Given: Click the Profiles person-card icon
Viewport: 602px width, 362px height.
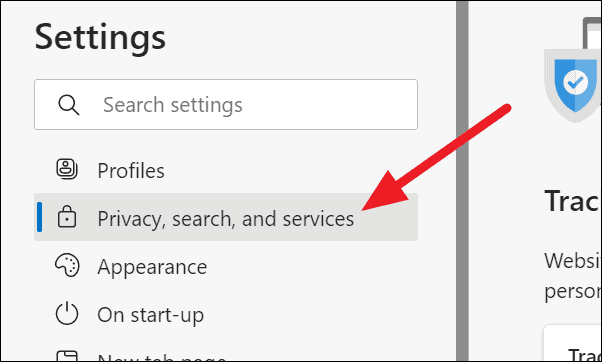Looking at the screenshot, I should (x=67, y=169).
